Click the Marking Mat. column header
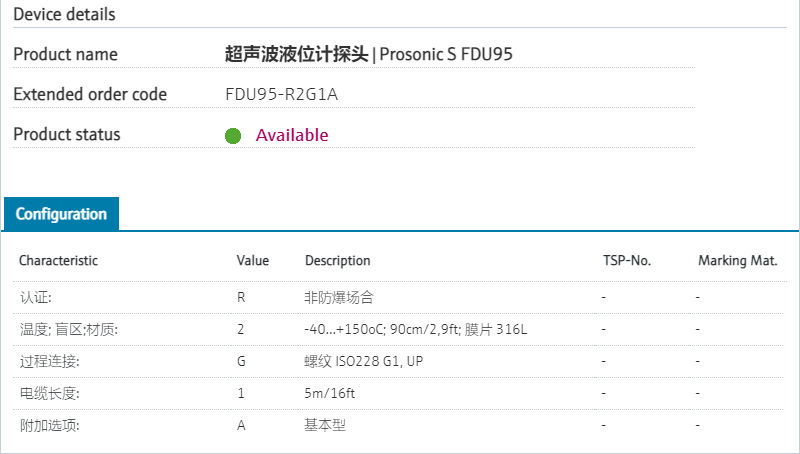This screenshot has height=454, width=800. (x=737, y=261)
